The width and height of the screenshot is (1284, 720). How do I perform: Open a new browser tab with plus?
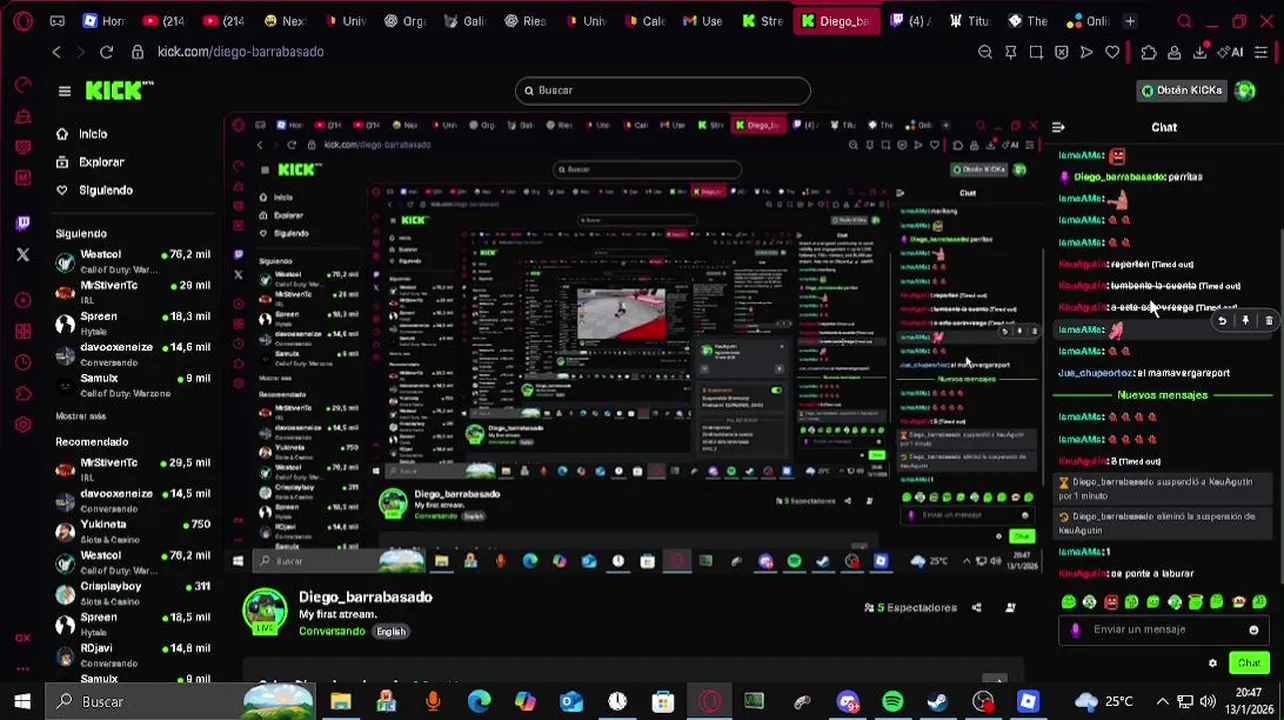[1130, 21]
